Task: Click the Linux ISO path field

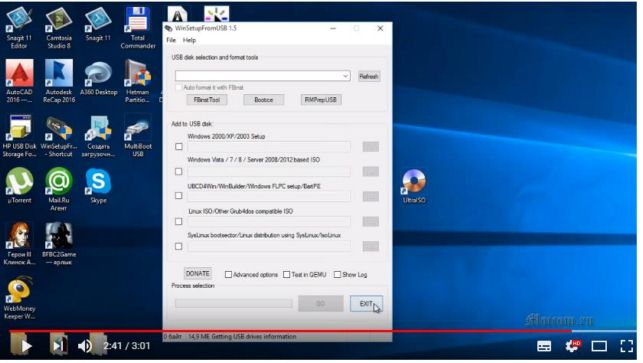Action: tap(269, 221)
